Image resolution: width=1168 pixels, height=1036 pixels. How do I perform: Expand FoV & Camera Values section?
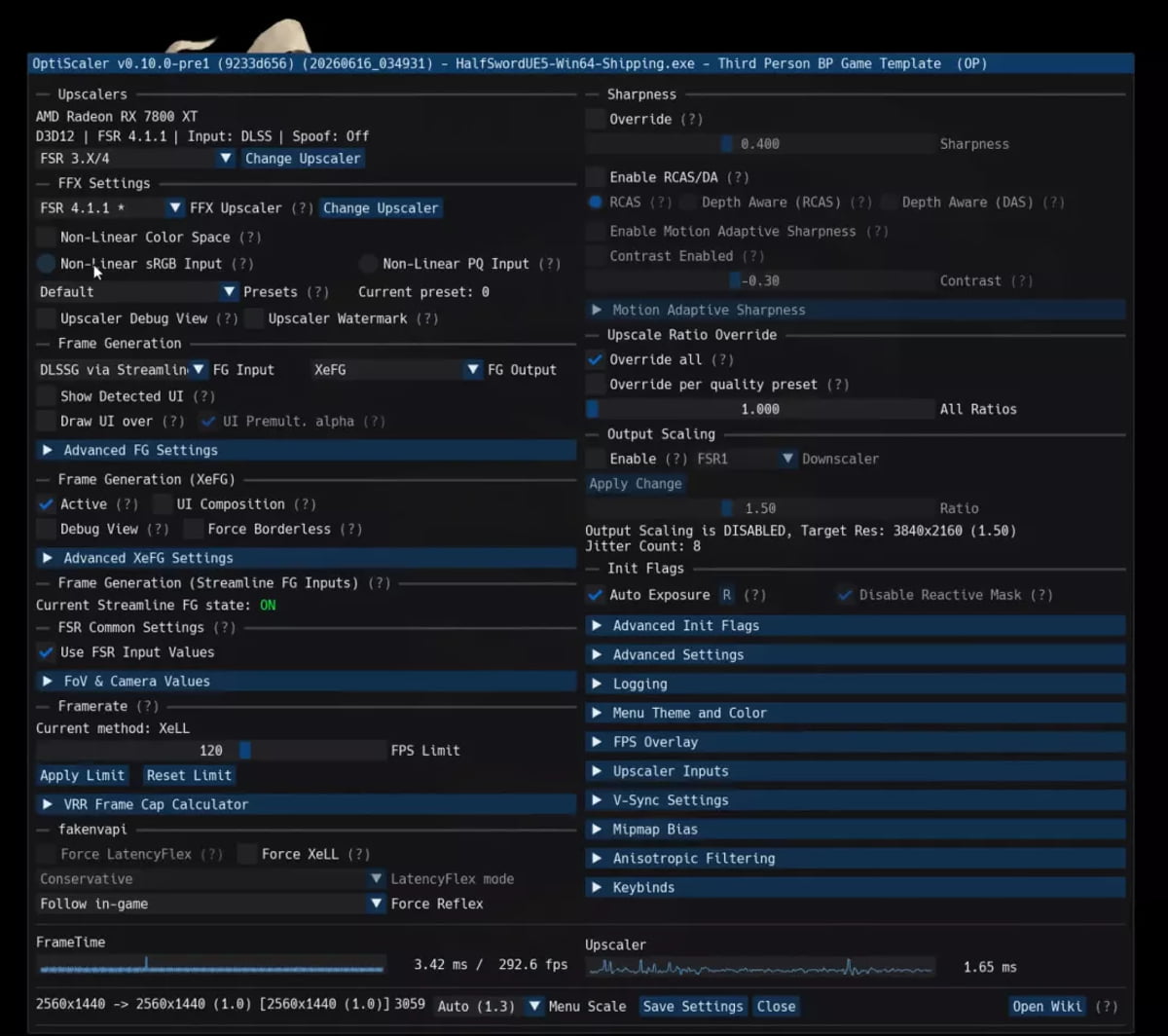click(x=307, y=681)
